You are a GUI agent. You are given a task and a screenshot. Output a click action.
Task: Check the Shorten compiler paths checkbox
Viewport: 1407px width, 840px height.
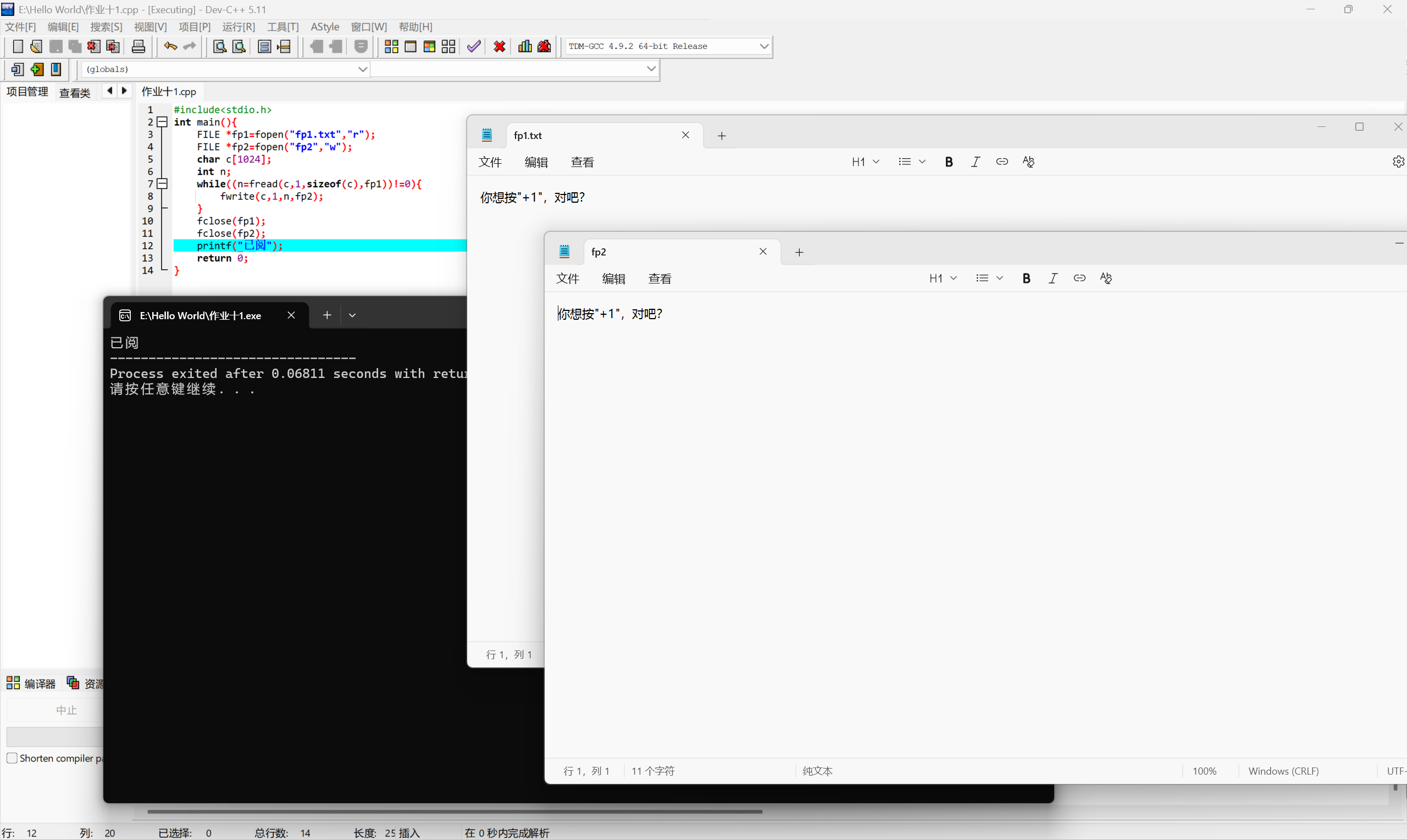click(12, 758)
